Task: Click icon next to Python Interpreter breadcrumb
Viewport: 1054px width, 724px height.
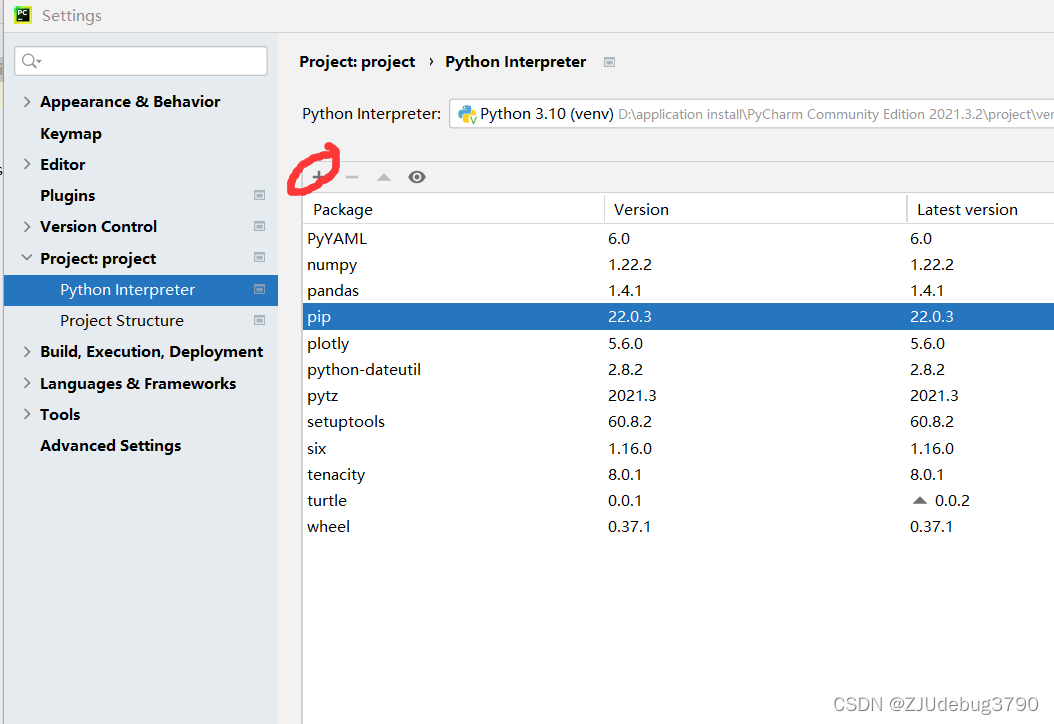Action: pos(610,62)
